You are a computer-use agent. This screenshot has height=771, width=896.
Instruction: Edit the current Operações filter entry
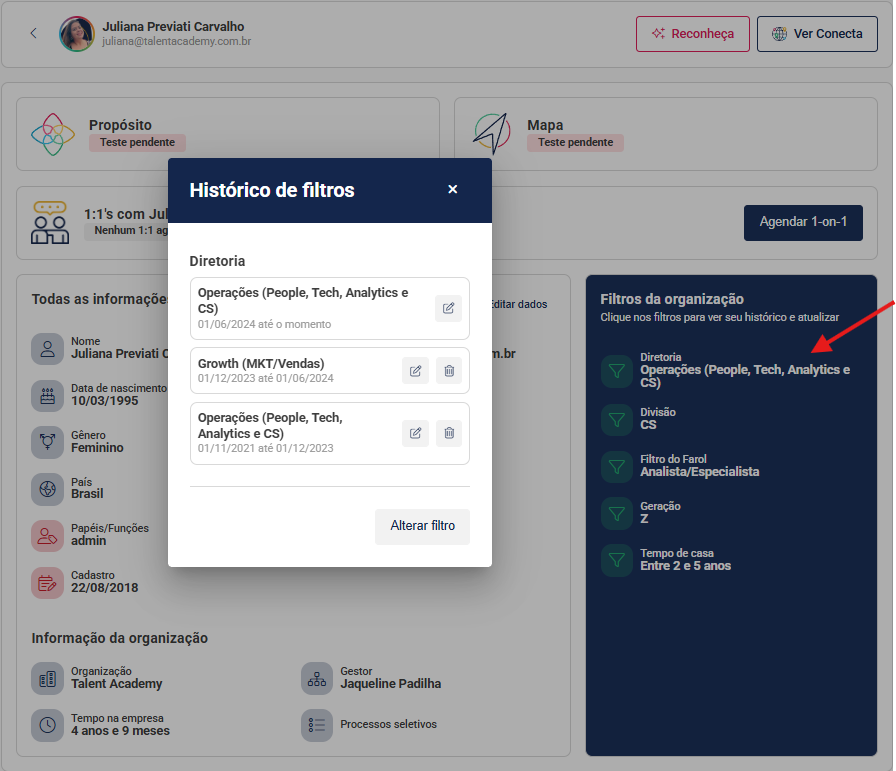[448, 308]
